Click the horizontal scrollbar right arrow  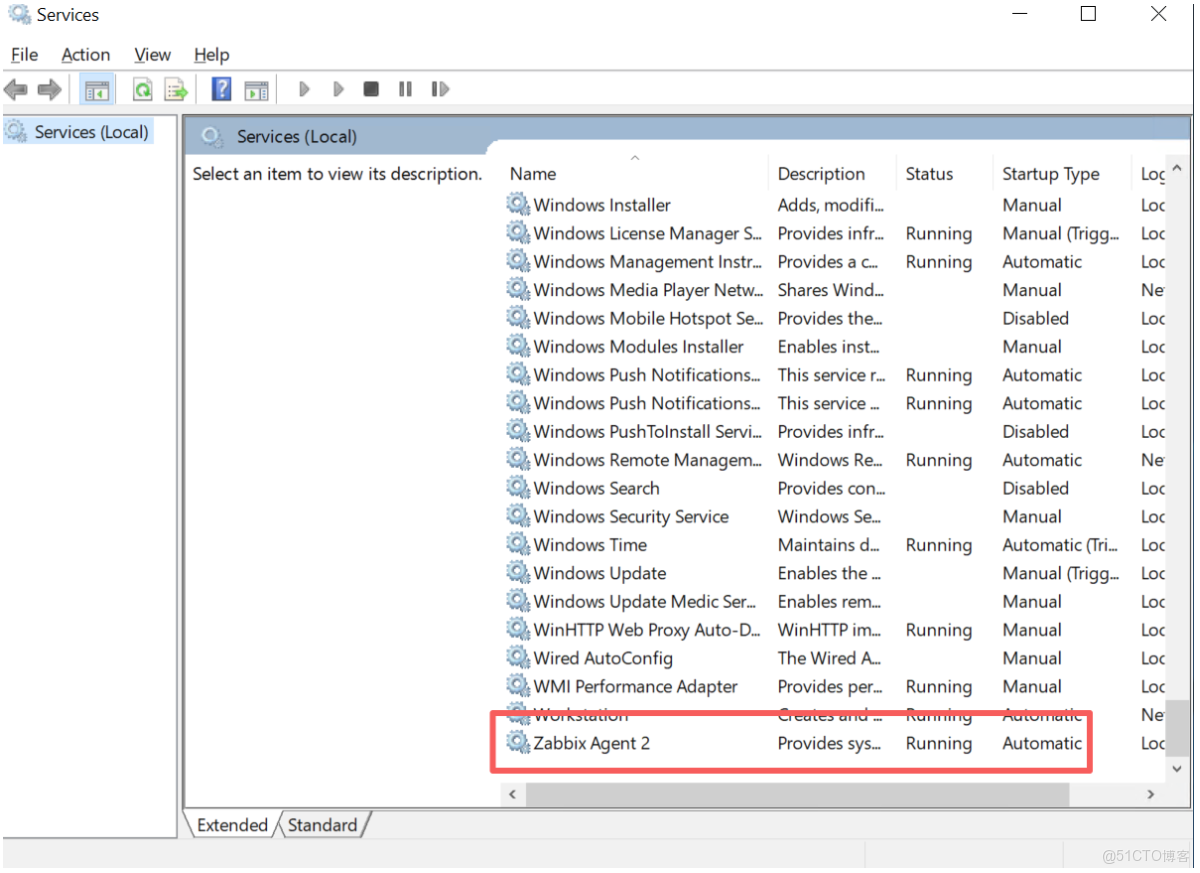(x=1151, y=794)
